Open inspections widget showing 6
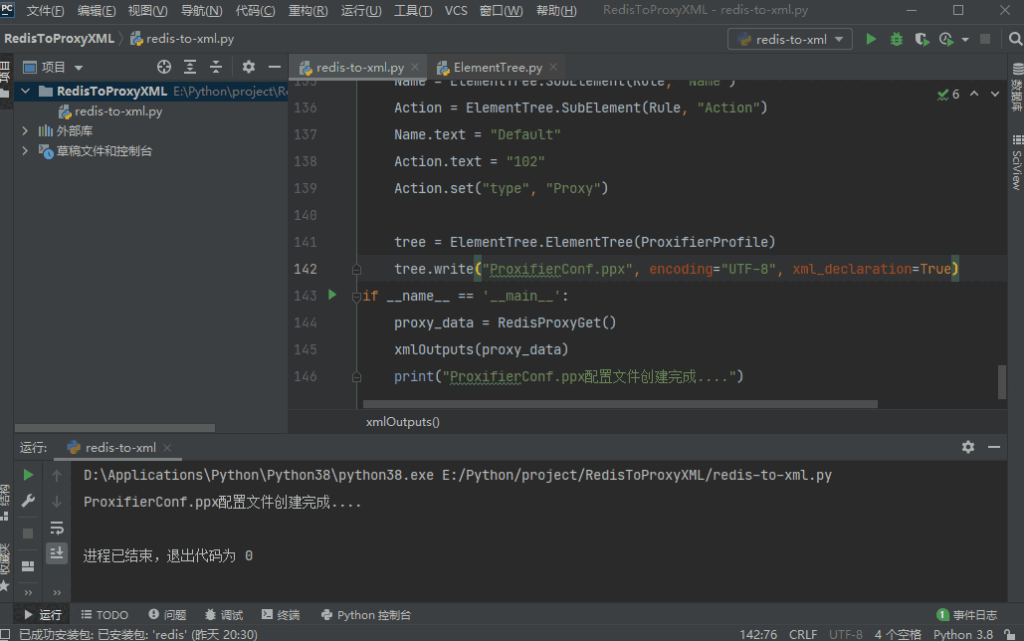 pyautogui.click(x=948, y=95)
